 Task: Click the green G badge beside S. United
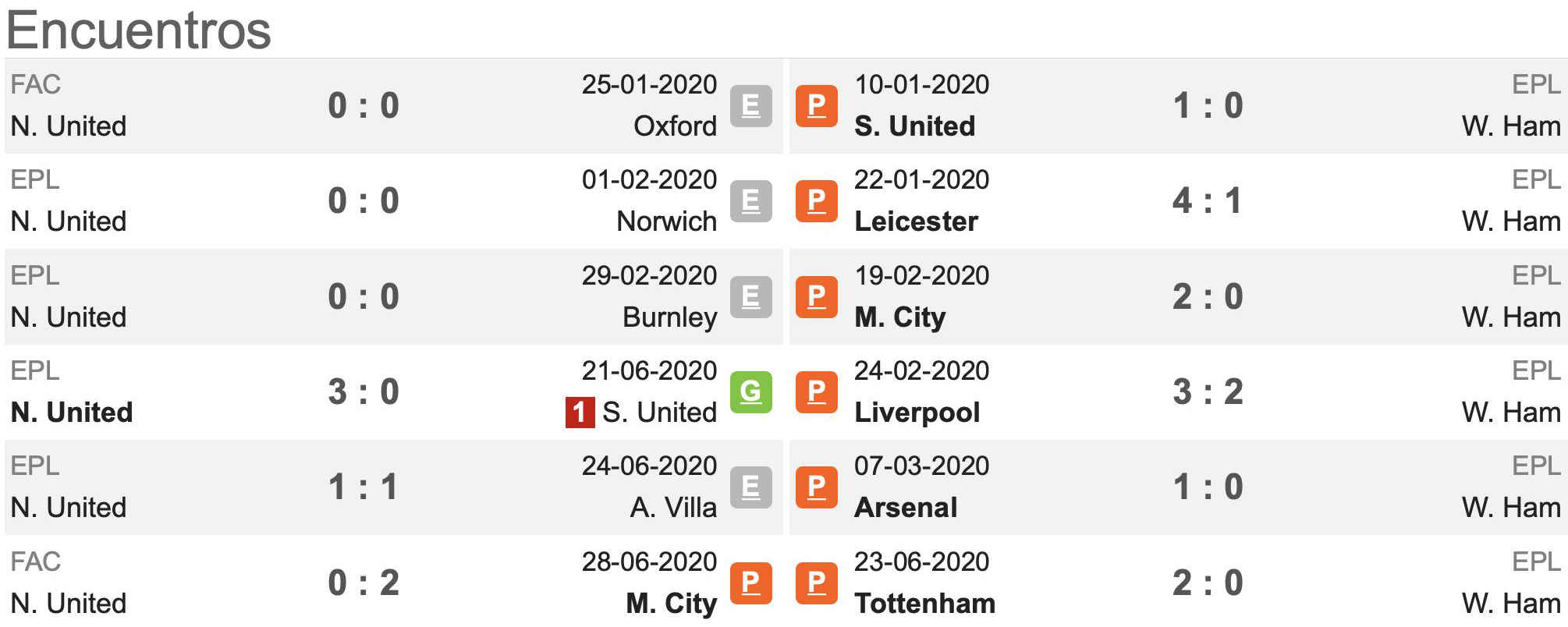point(750,391)
